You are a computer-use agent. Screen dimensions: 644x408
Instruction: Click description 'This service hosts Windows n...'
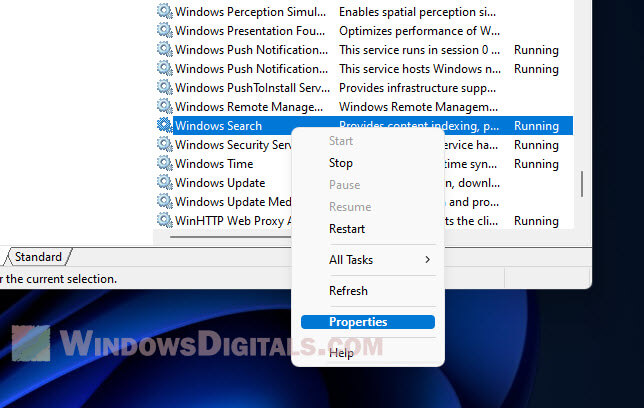420,69
